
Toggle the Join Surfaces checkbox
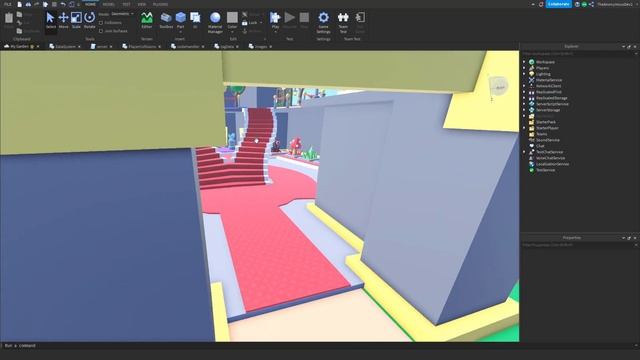101,31
